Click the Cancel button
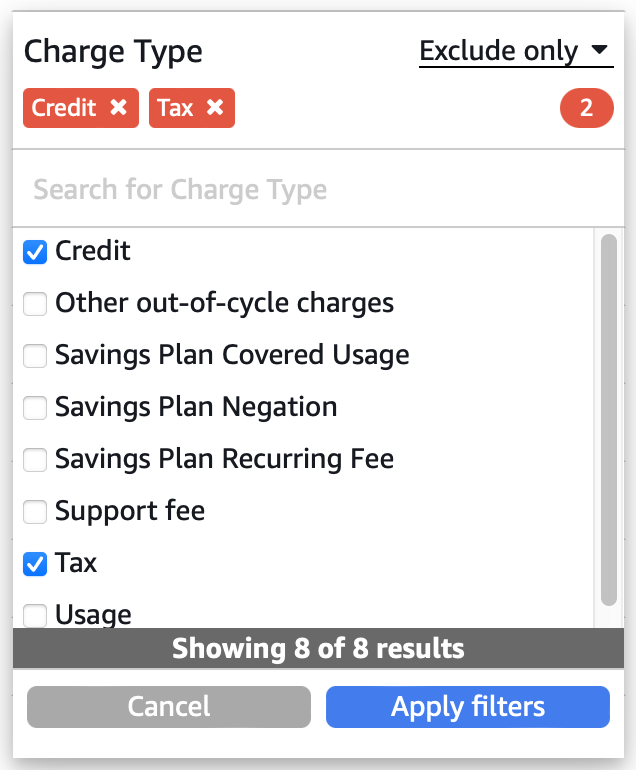This screenshot has height=770, width=636. click(169, 707)
